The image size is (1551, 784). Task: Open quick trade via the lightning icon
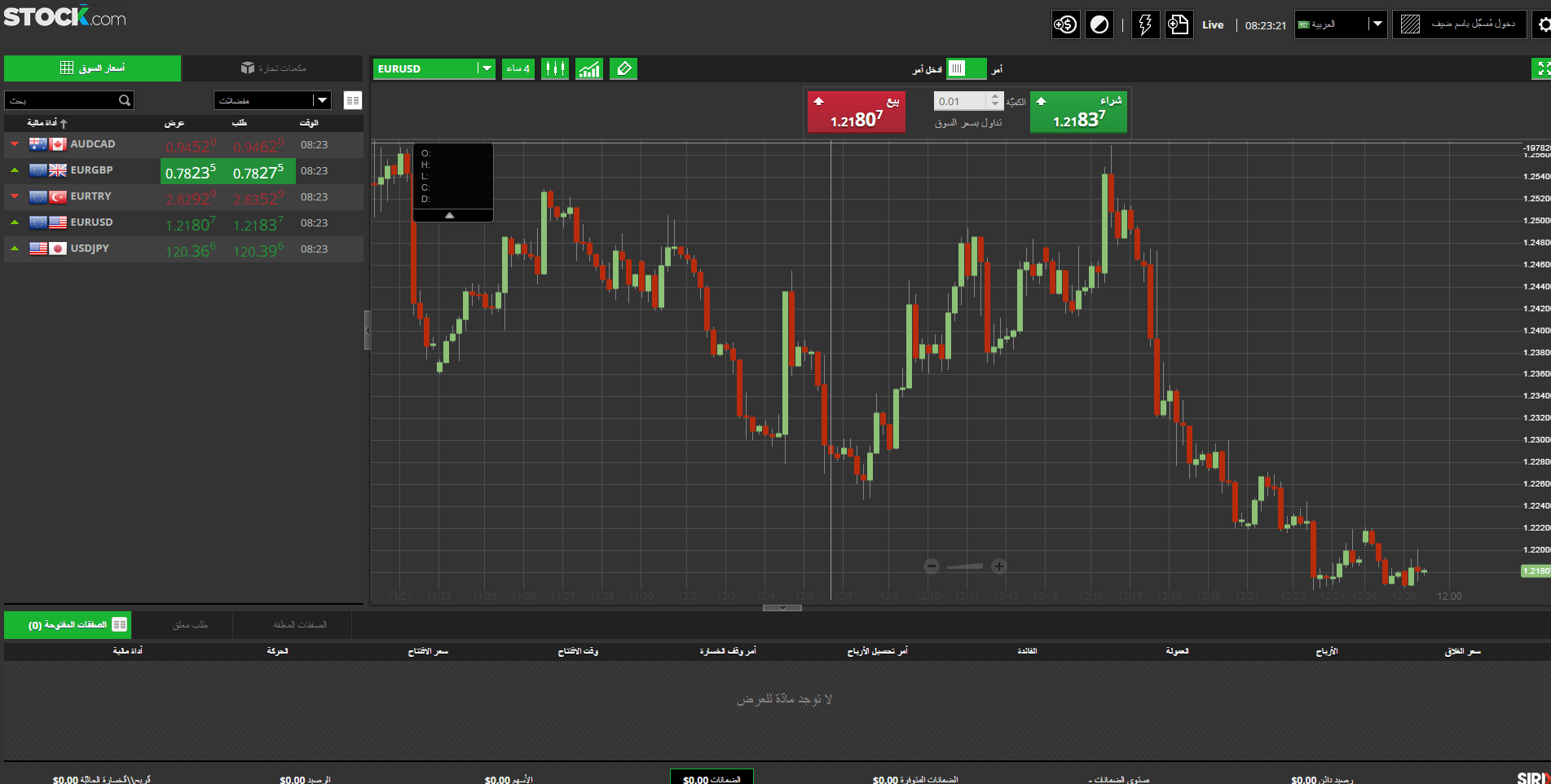tap(1144, 24)
